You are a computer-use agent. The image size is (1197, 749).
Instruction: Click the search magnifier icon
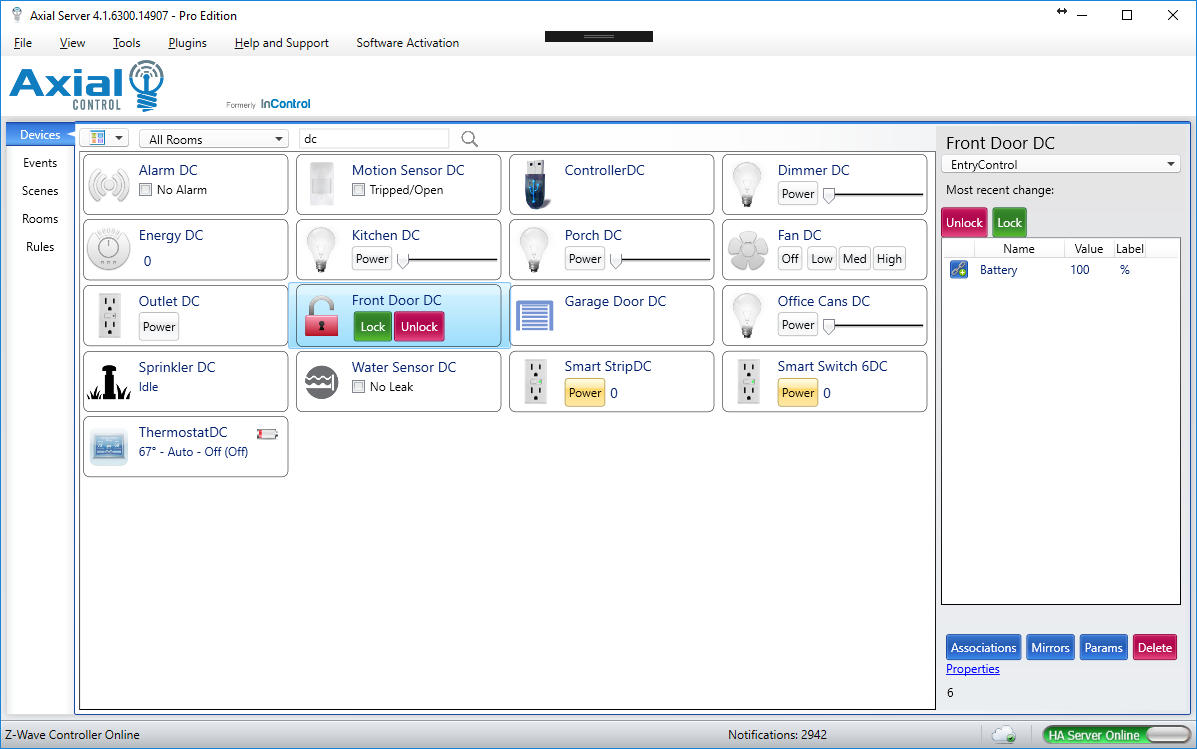coord(469,139)
